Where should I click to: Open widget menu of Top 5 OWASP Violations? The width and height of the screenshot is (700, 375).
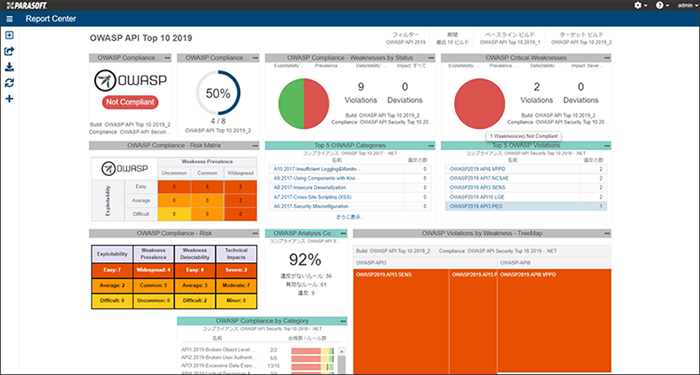pos(607,146)
